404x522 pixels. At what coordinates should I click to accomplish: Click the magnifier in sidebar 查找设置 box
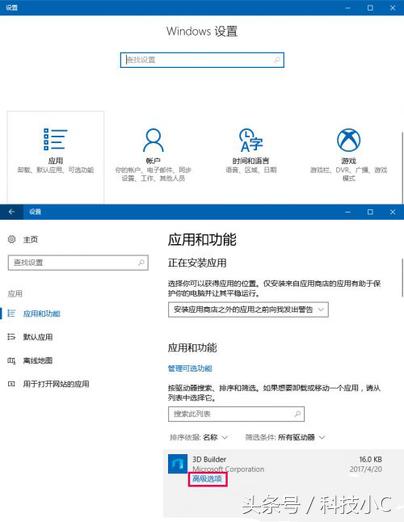click(141, 262)
